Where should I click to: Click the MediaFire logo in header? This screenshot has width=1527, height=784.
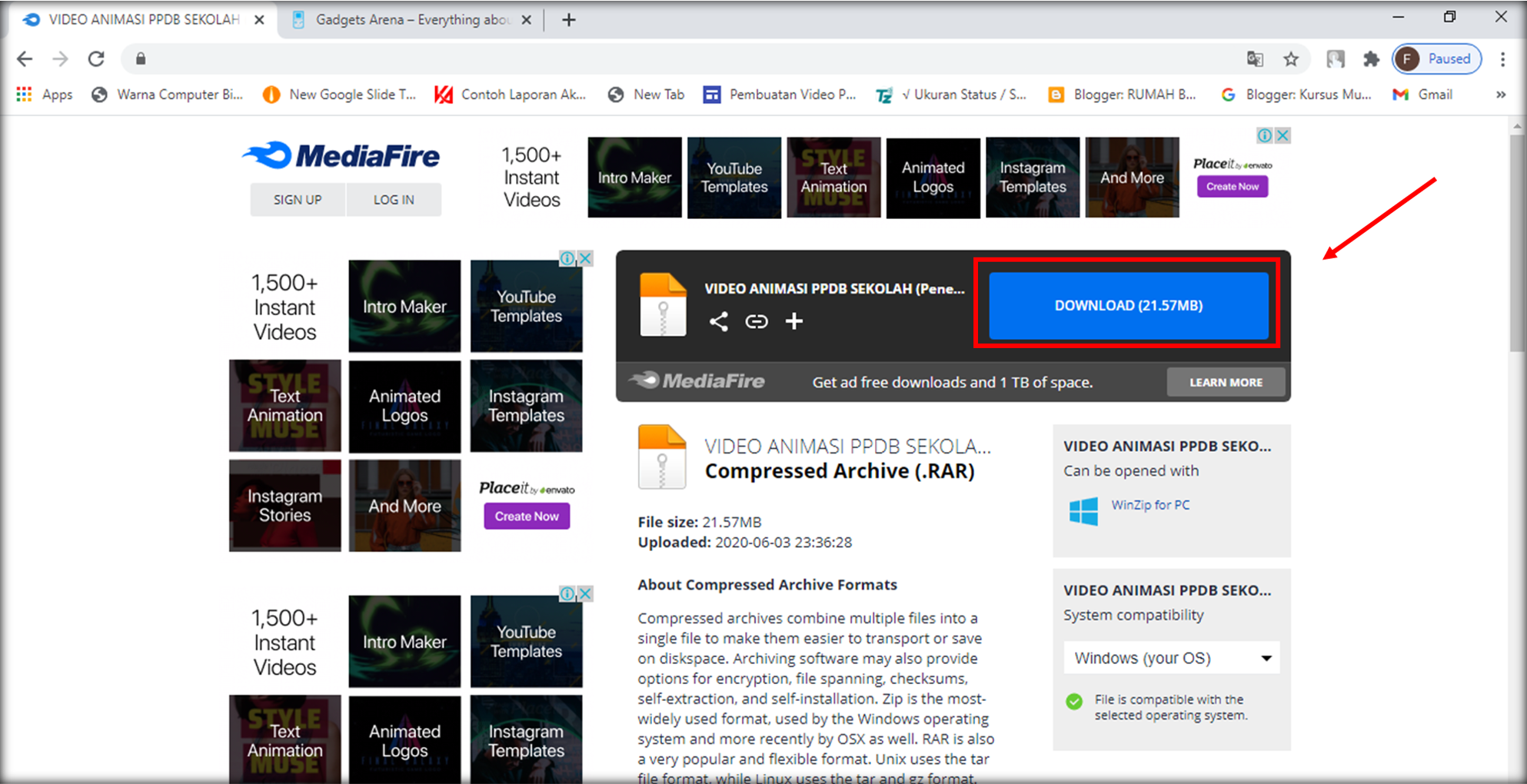coord(341,156)
